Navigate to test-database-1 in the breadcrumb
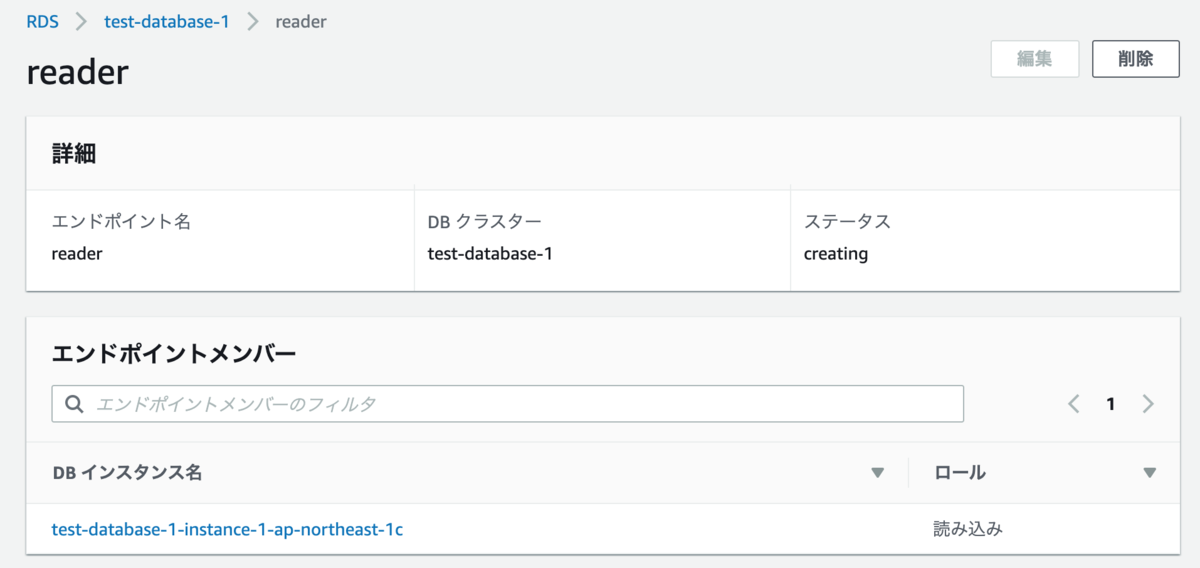Image resolution: width=1200 pixels, height=568 pixels. tap(166, 21)
